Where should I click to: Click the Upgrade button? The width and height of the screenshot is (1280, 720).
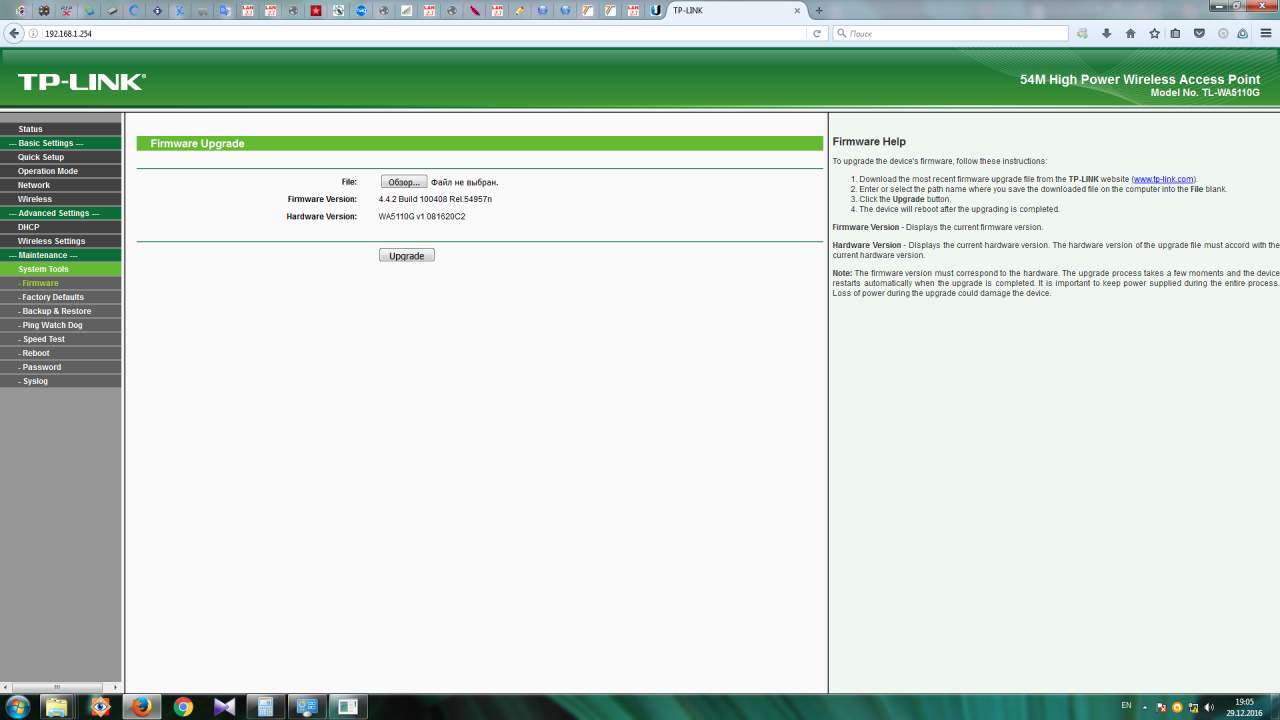tap(406, 256)
